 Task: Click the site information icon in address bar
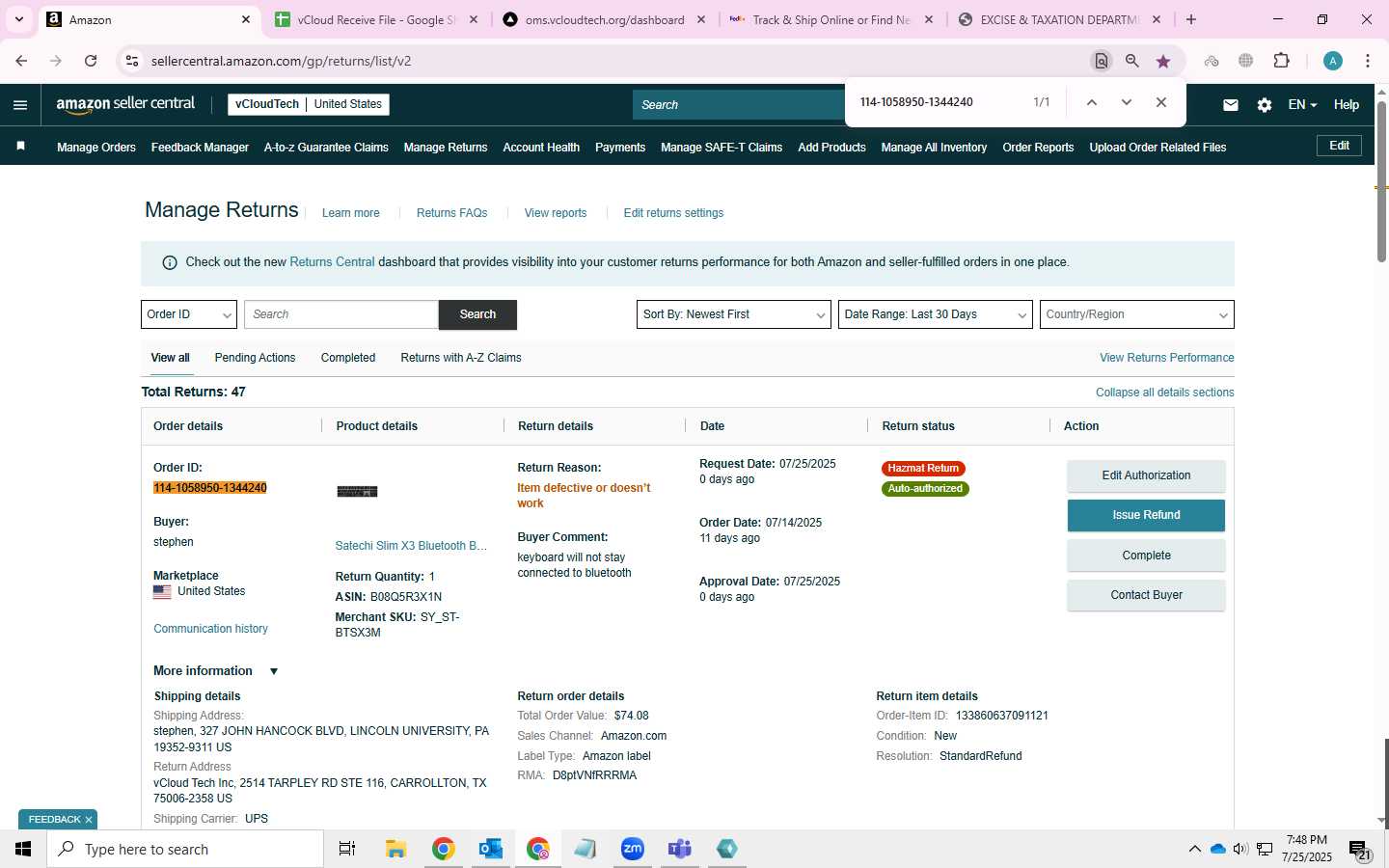coord(131,61)
